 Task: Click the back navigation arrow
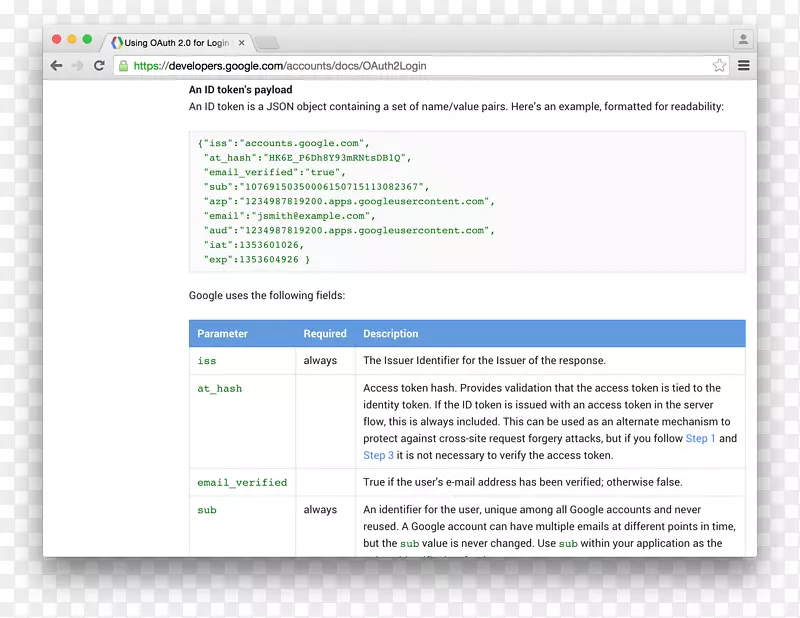tap(56, 65)
